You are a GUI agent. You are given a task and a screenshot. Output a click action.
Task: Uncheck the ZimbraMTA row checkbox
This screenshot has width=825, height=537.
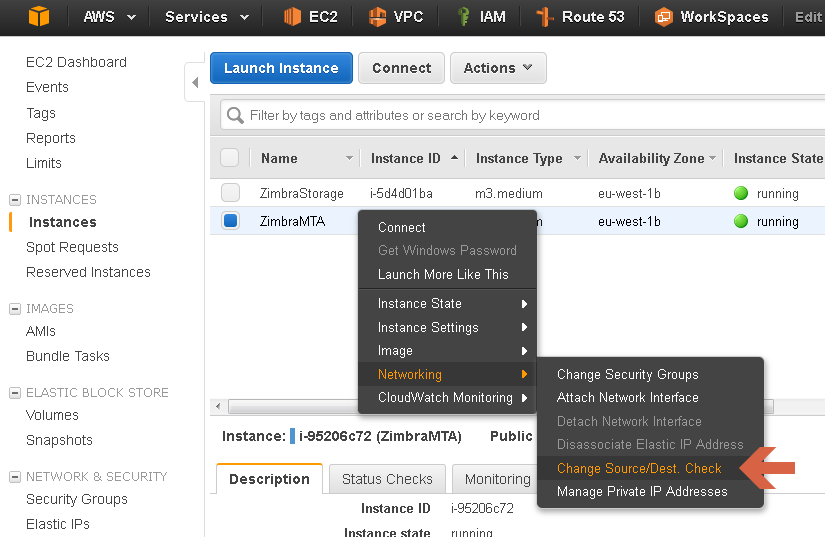(230, 221)
